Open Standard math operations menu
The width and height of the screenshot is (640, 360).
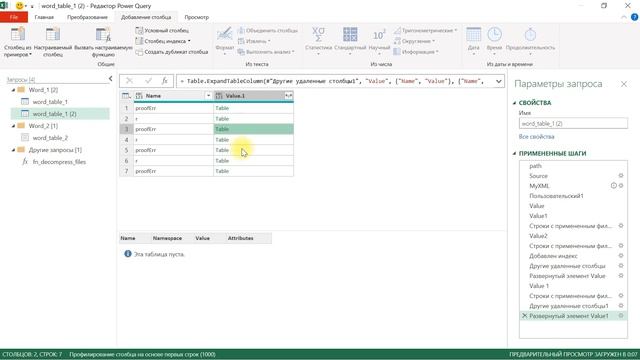(x=350, y=42)
